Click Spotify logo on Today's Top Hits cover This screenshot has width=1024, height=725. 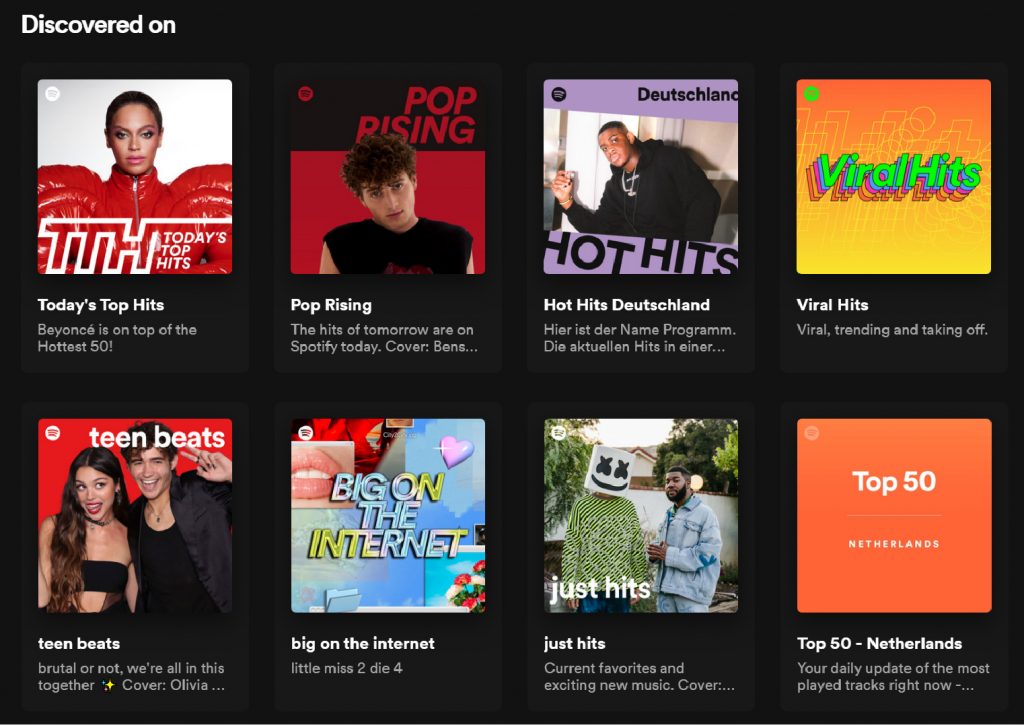pos(53,94)
